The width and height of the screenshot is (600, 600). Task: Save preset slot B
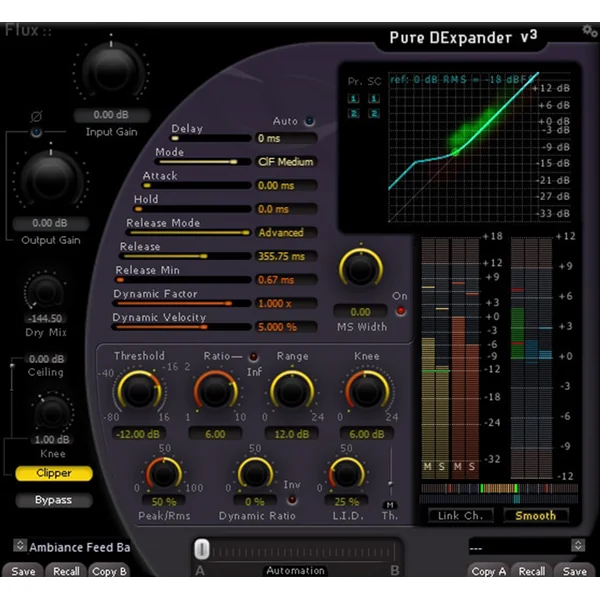point(574,571)
